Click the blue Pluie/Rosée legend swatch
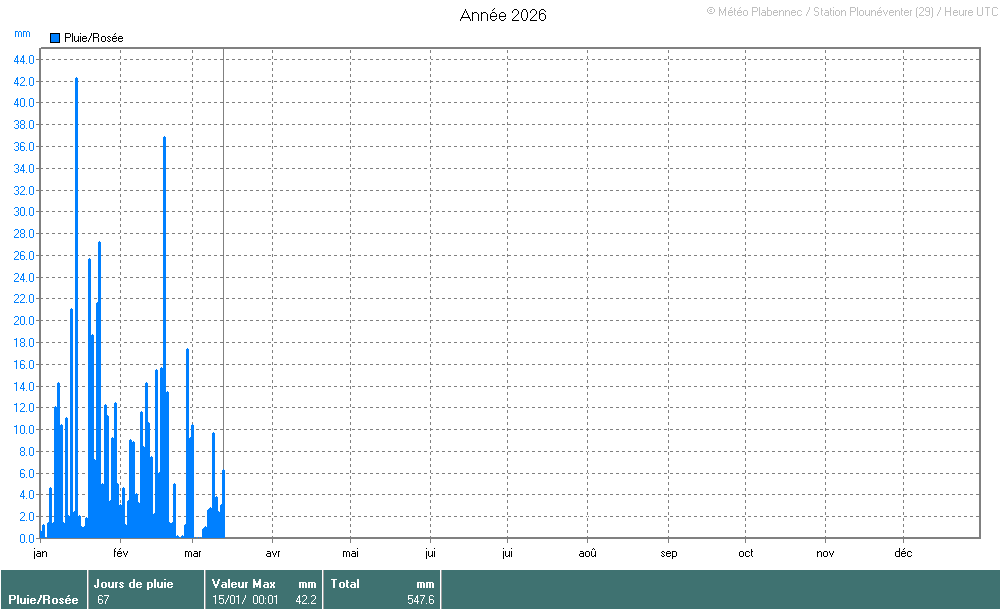Image resolution: width=1000 pixels, height=609 pixels. (55, 38)
